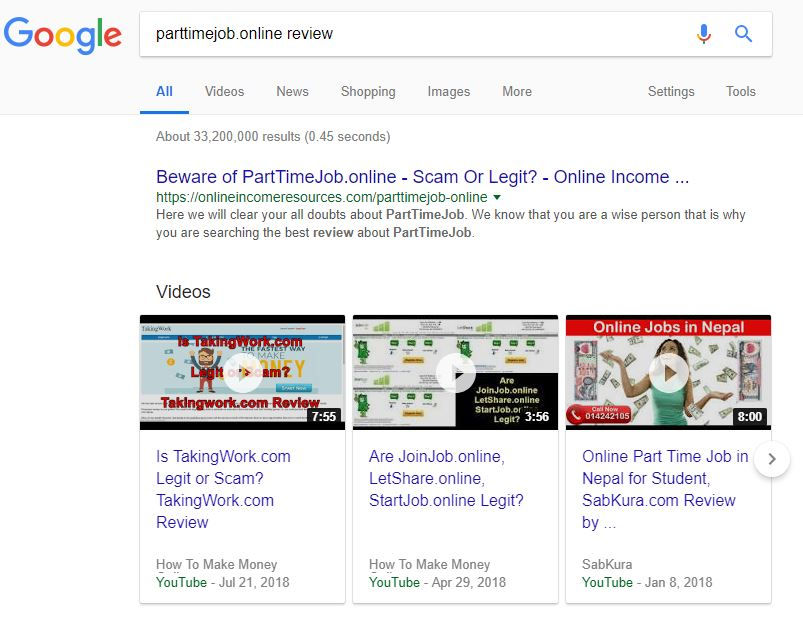
Task: Click YouTube source dated Jan 8, 2018
Action: pyautogui.click(x=607, y=583)
